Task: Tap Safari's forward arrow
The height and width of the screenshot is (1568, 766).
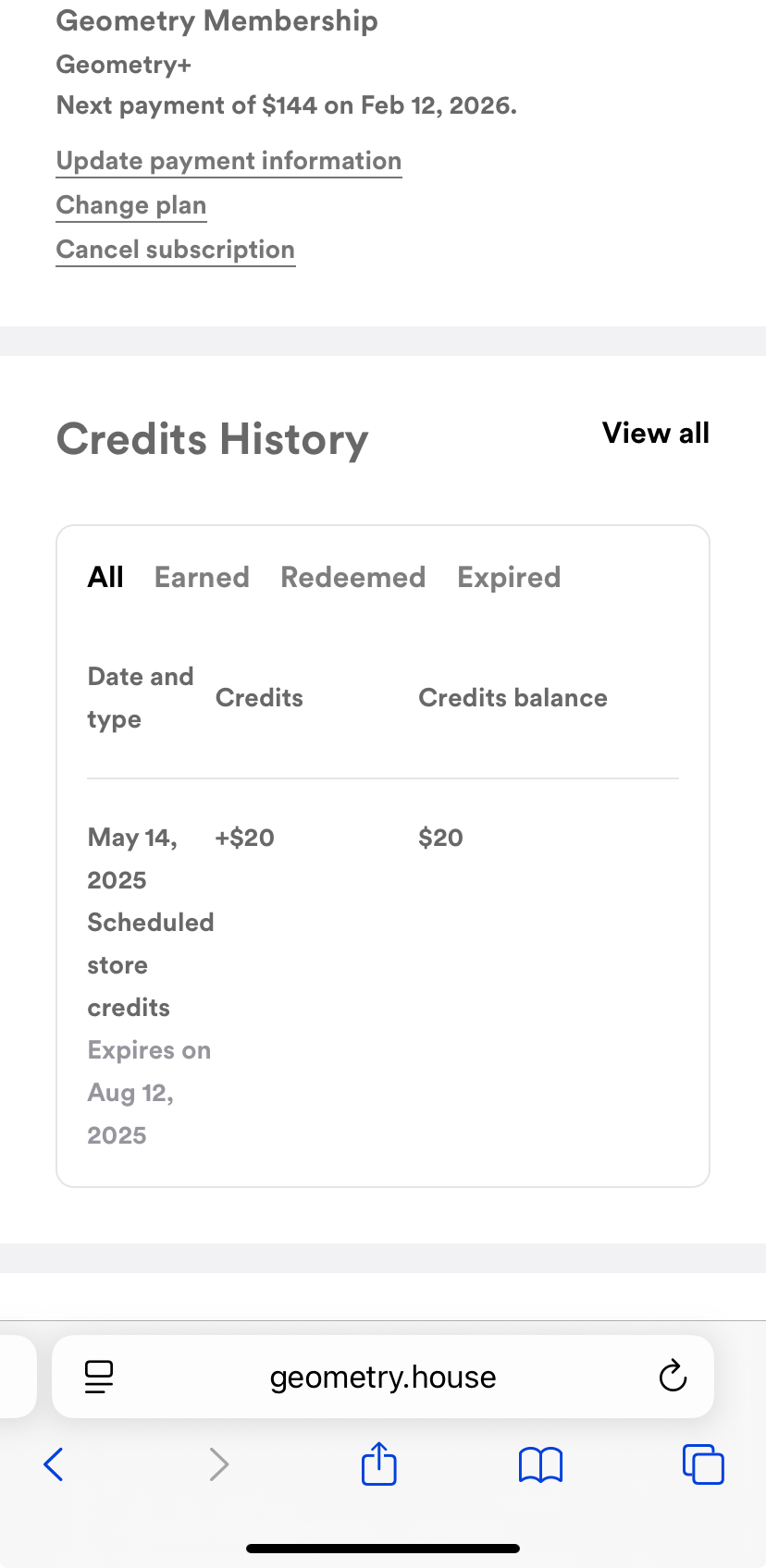Action: (x=218, y=1464)
